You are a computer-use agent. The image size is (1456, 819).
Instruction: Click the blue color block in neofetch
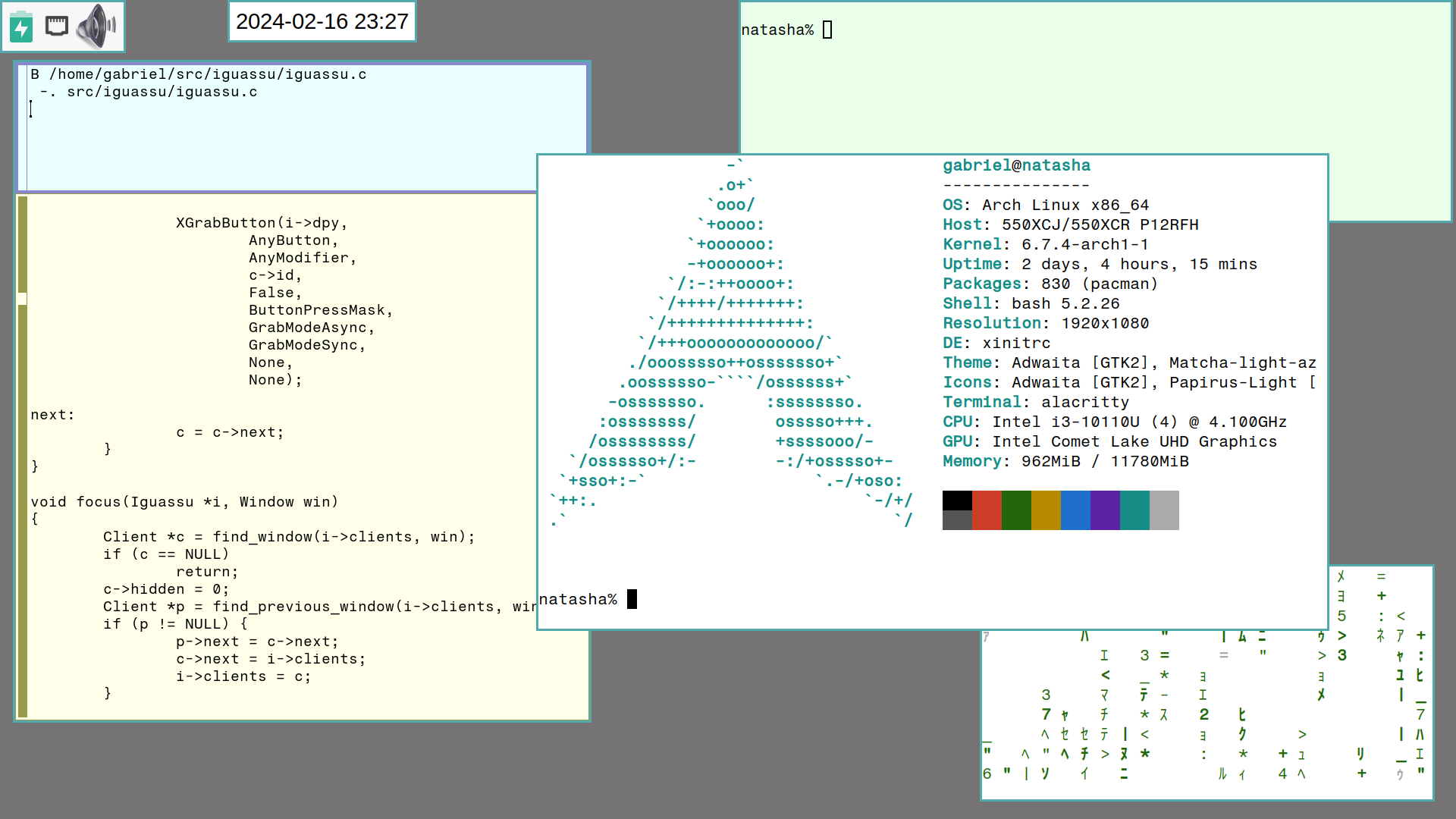point(1075,510)
